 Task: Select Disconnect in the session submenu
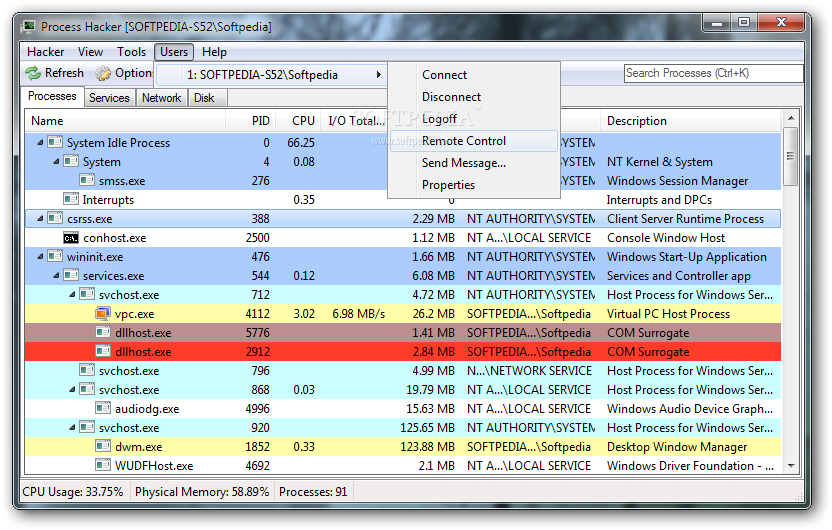click(474, 97)
